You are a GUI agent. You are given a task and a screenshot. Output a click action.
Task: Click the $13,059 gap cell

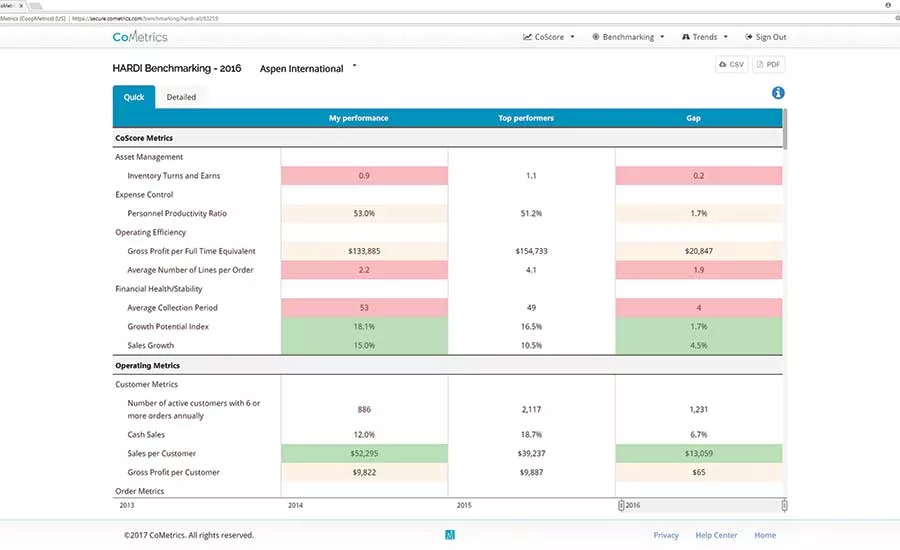(699, 453)
